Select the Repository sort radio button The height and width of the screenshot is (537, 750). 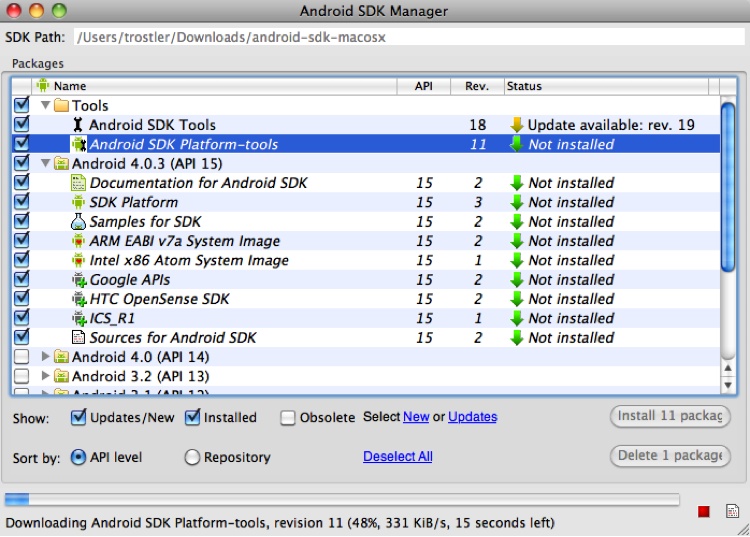pyautogui.click(x=192, y=457)
